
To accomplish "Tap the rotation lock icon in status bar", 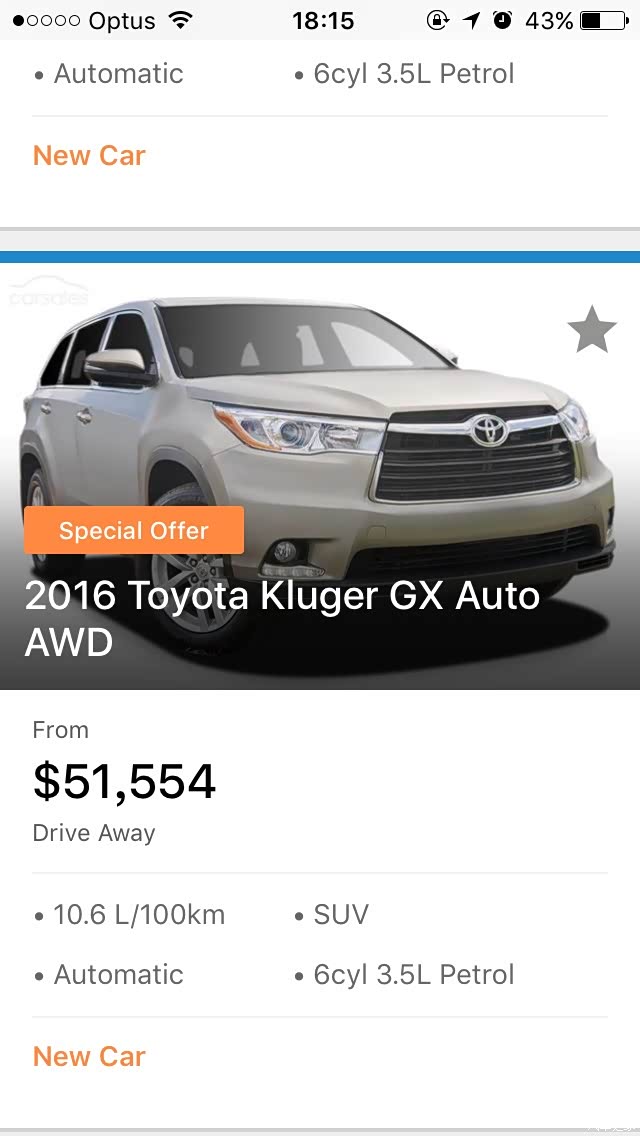I will click(x=438, y=20).
